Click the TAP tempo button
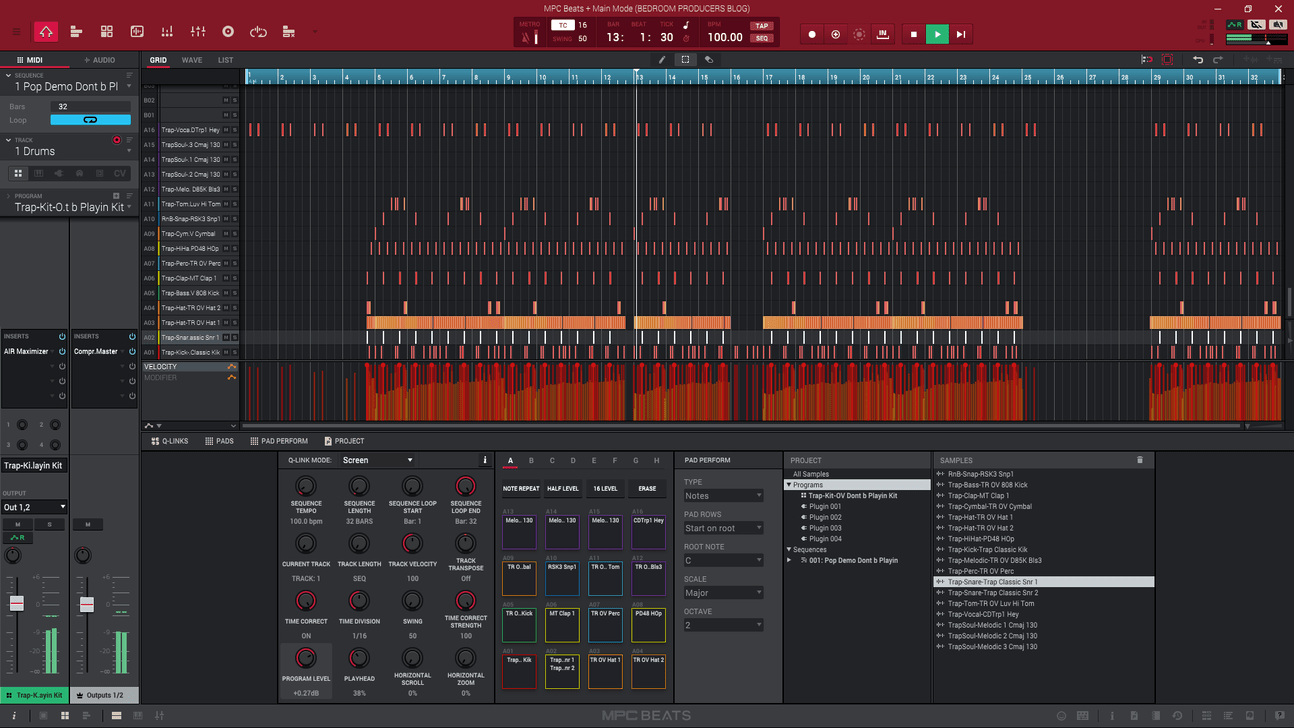1294x728 pixels. [761, 27]
